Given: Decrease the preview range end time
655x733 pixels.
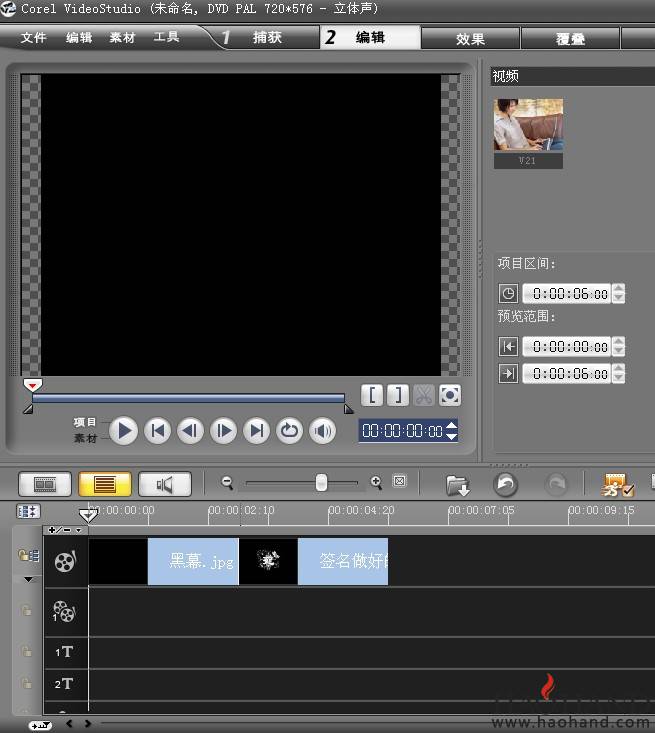Looking at the screenshot, I should coord(618,379).
